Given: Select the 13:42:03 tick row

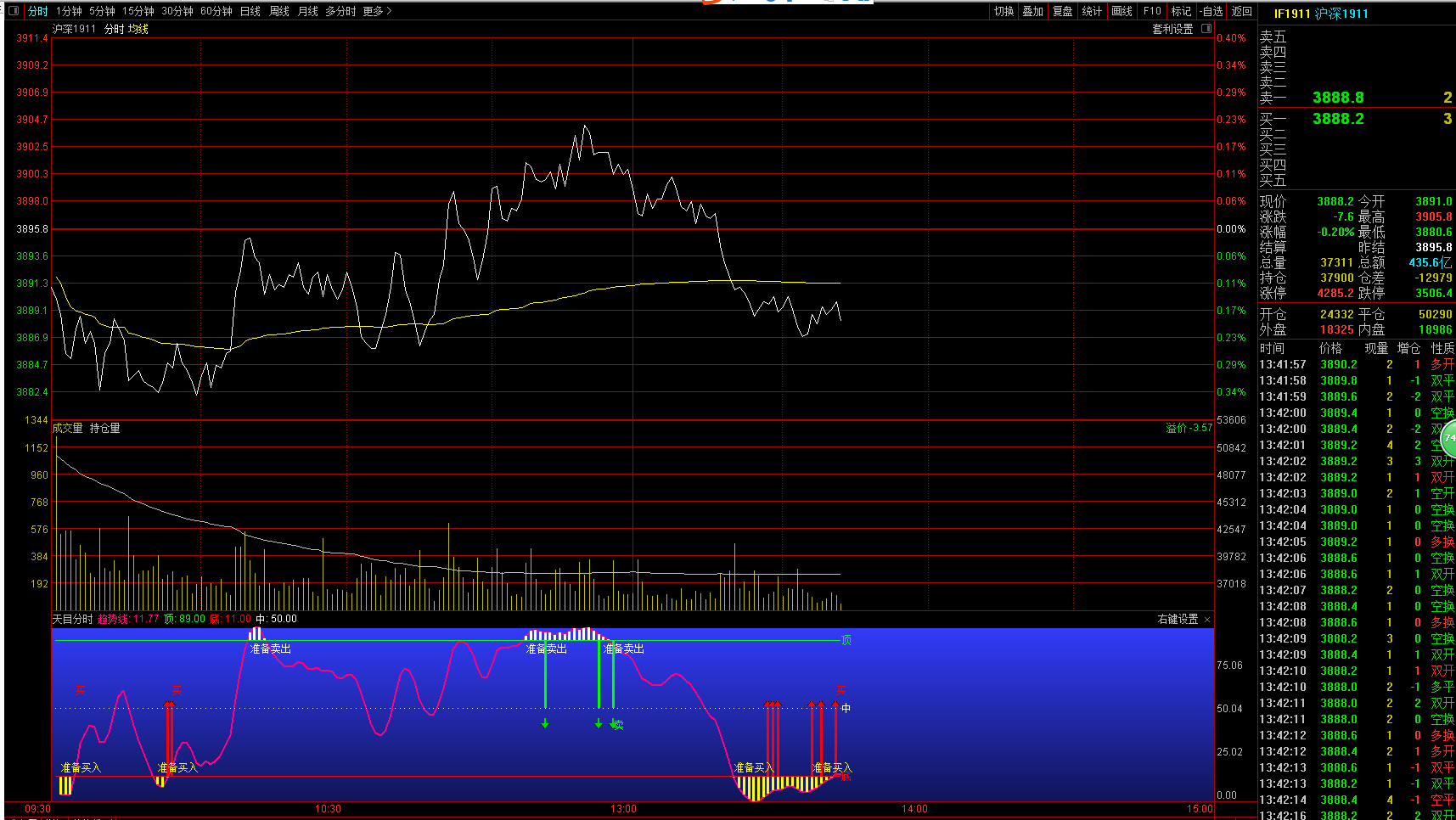Looking at the screenshot, I should [x=1357, y=493].
